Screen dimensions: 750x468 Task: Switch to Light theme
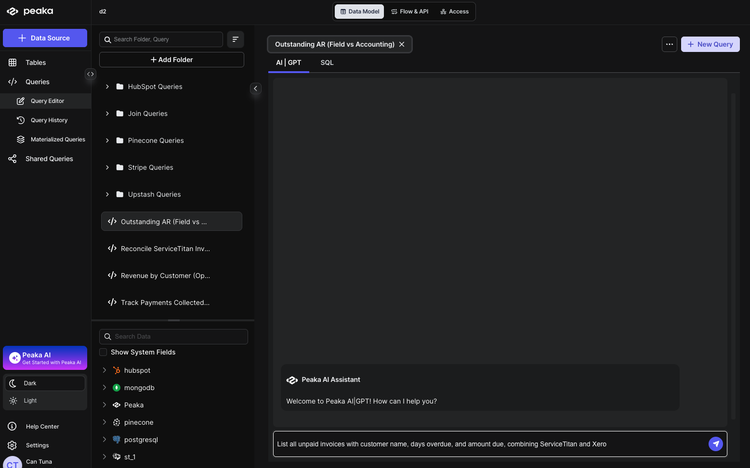point(30,400)
